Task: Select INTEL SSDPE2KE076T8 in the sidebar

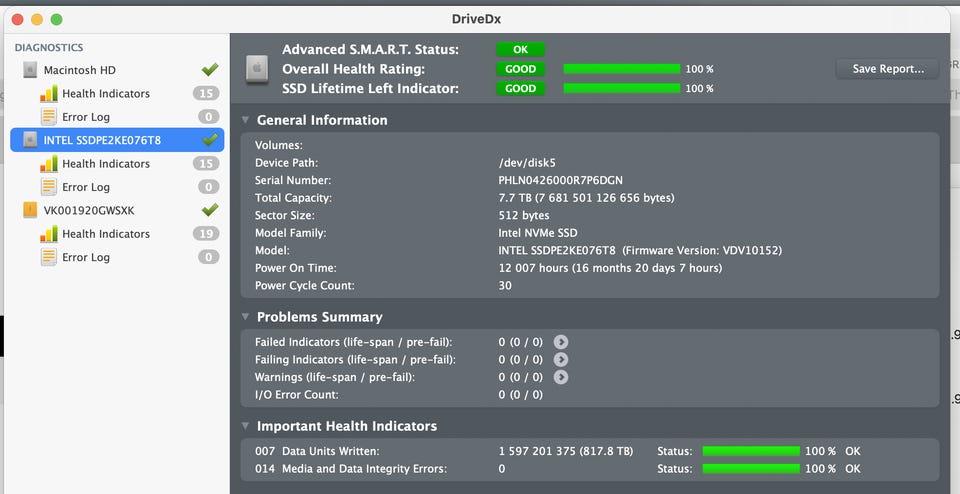Action: (x=118, y=140)
